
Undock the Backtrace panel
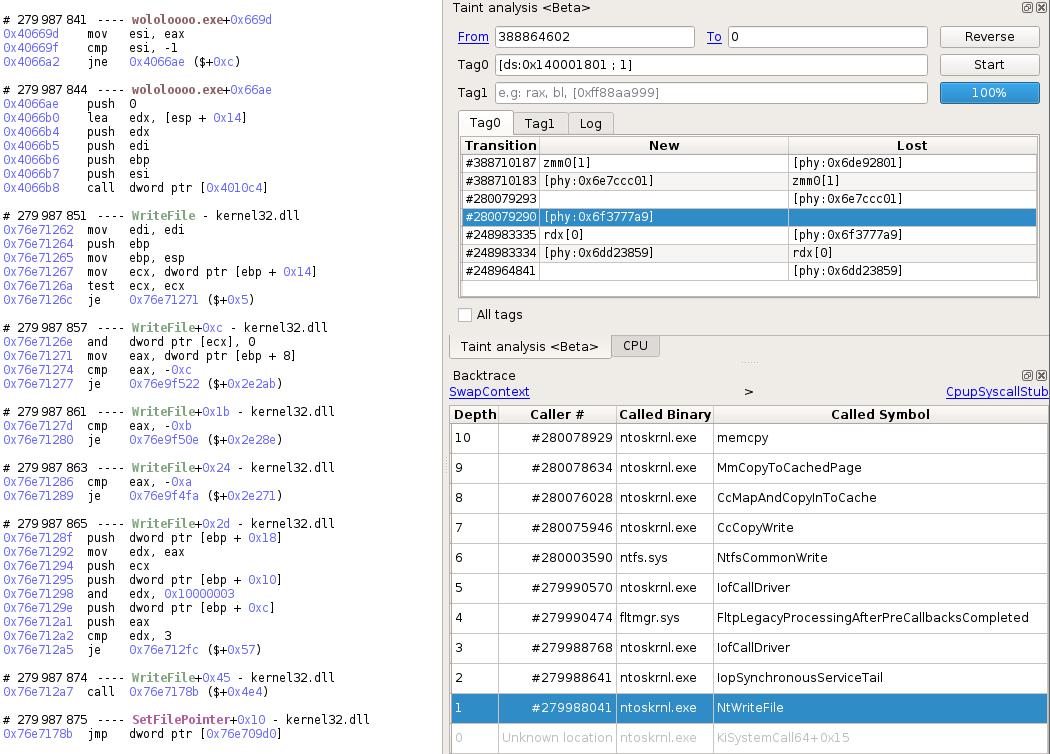click(x=1026, y=375)
